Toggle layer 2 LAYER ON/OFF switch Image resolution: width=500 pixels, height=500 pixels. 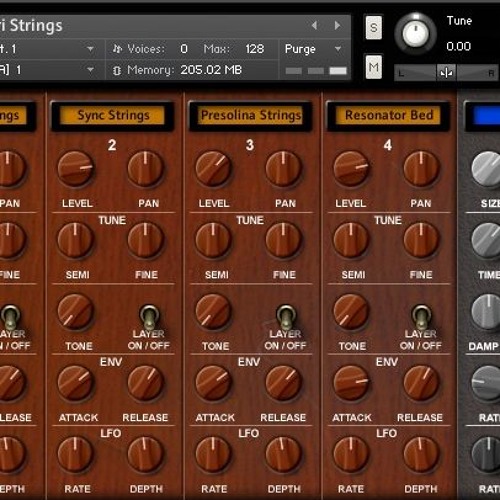(x=149, y=317)
